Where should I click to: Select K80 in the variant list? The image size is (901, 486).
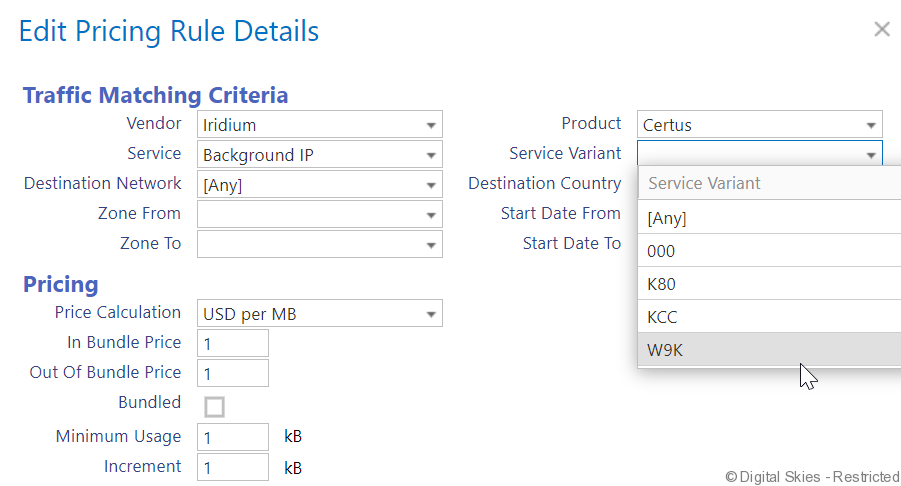point(768,284)
